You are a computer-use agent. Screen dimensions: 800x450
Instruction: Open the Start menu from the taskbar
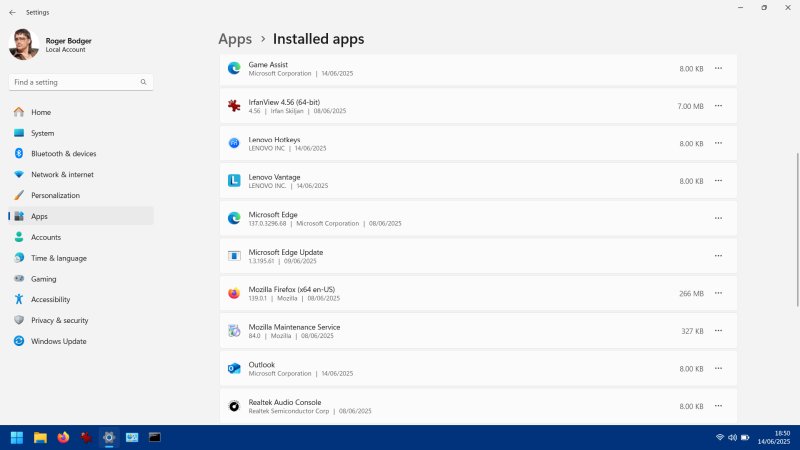tap(17, 437)
